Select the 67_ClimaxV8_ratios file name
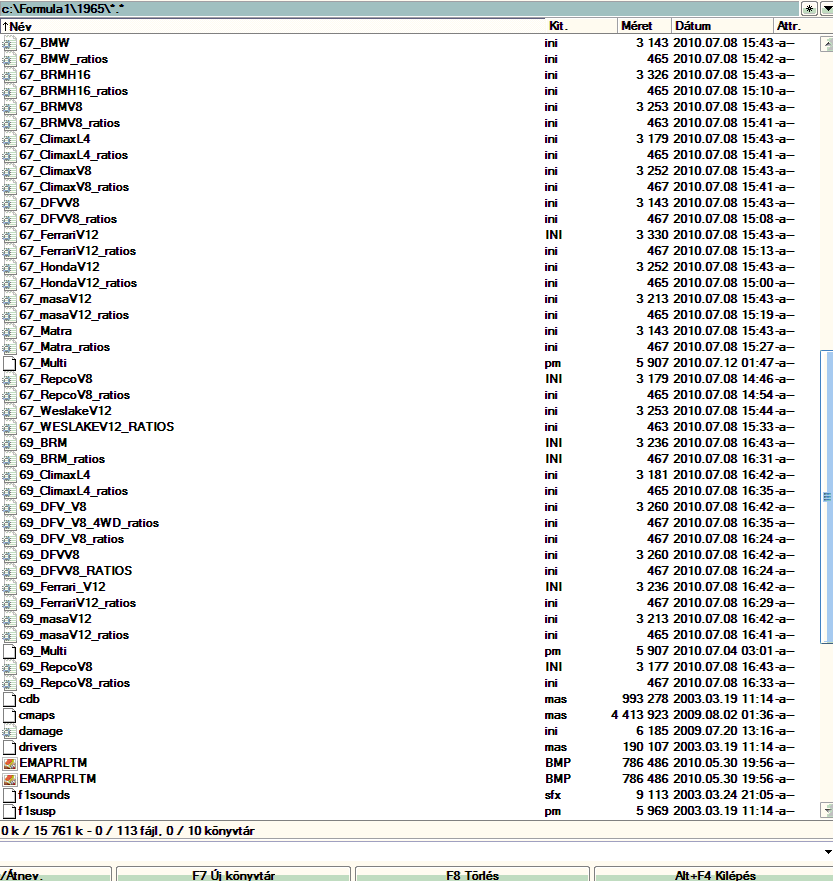834x883 pixels. 74,187
